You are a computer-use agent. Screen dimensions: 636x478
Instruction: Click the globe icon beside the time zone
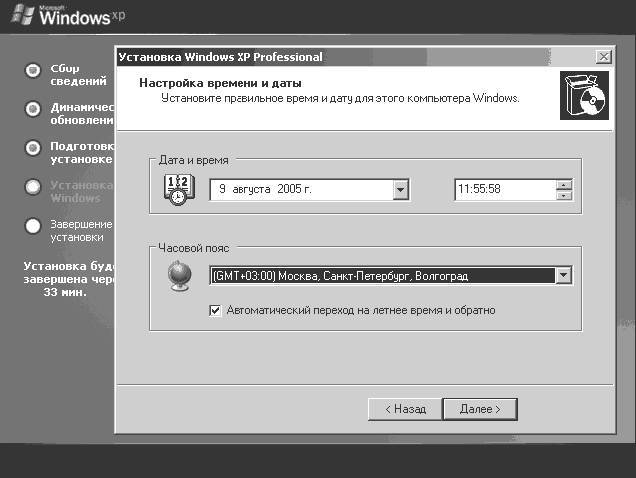[x=179, y=277]
